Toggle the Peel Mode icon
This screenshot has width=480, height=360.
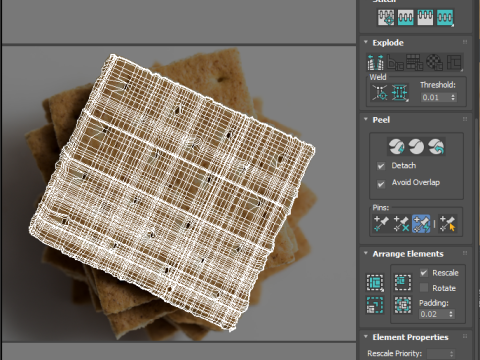(416, 146)
